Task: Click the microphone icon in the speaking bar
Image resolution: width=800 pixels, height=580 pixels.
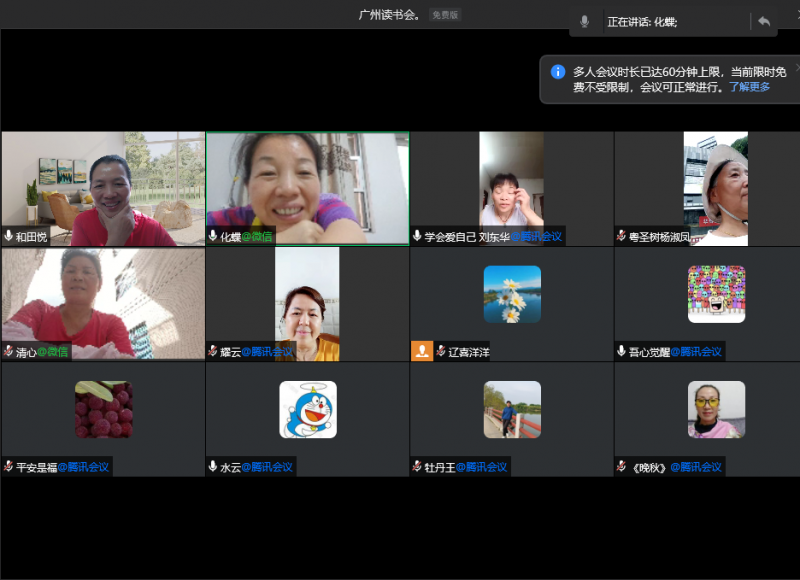Action: 584,21
